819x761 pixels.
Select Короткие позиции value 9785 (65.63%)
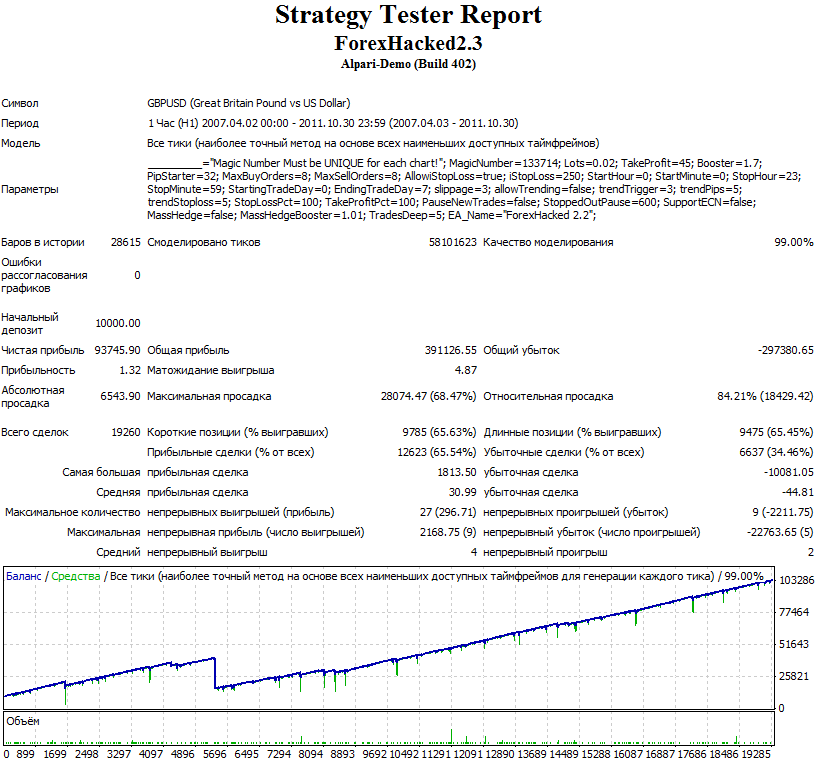pos(439,432)
